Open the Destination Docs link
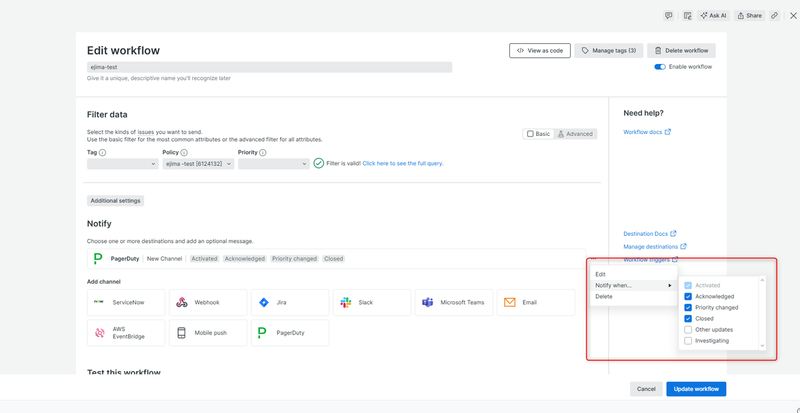The image size is (800, 413). pyautogui.click(x=649, y=234)
